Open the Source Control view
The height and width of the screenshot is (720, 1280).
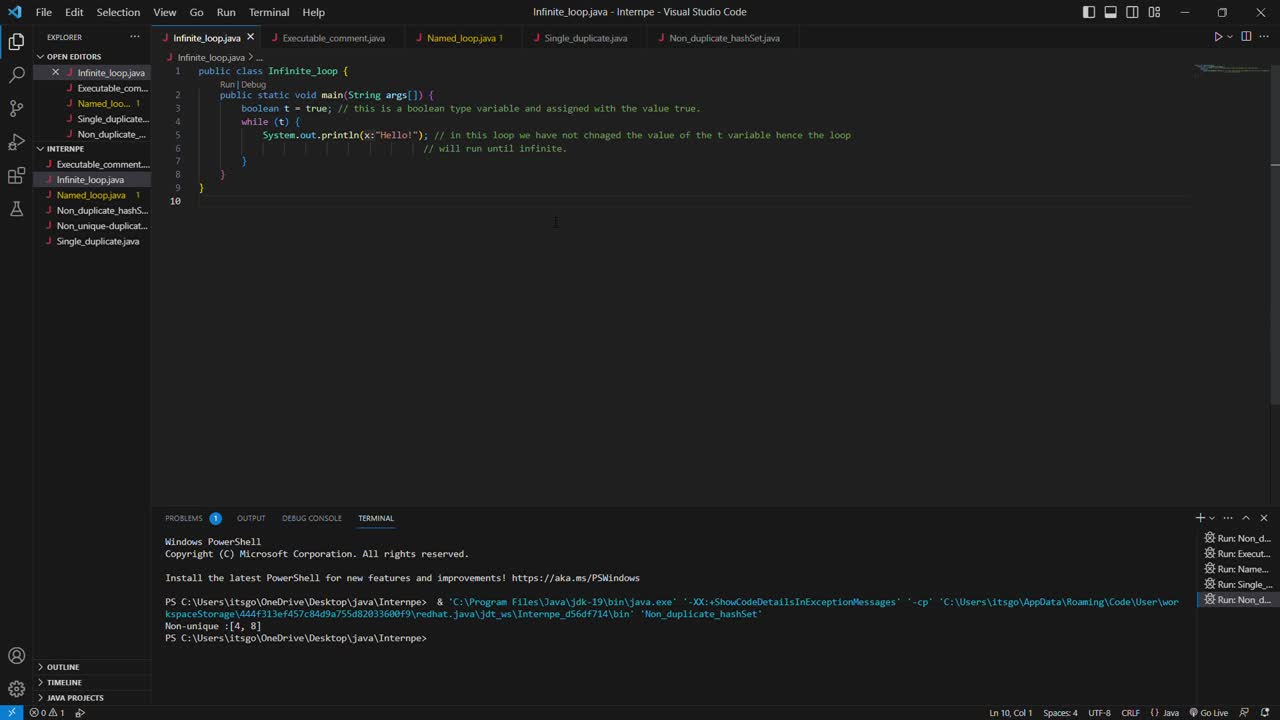(x=16, y=108)
